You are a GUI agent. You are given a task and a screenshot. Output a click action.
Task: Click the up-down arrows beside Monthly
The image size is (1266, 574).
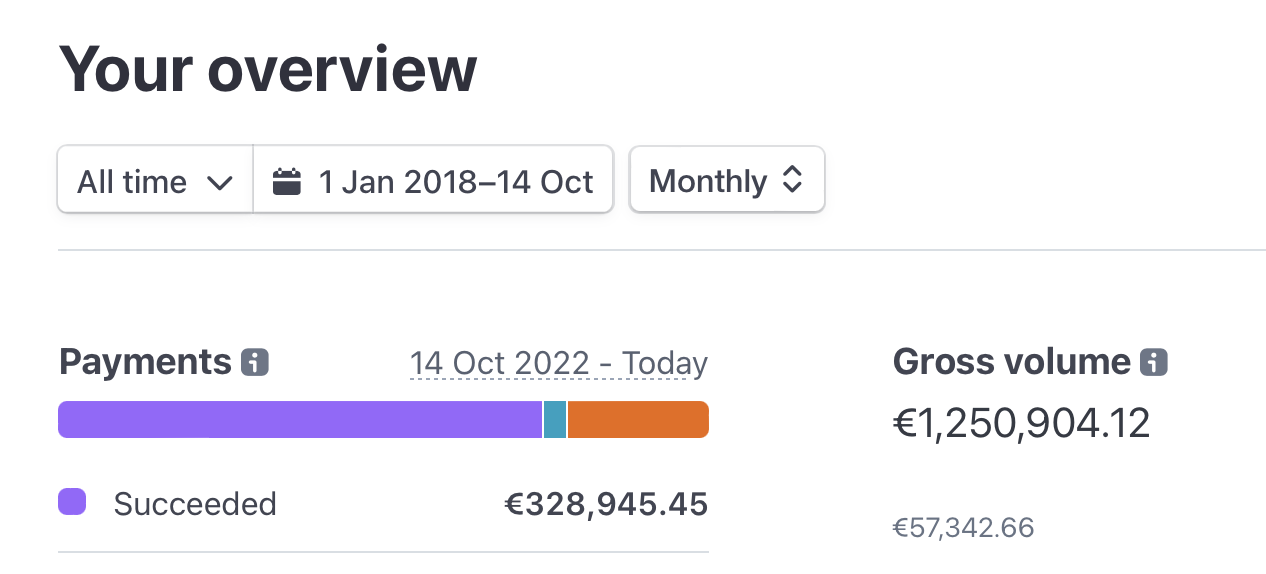[792, 180]
